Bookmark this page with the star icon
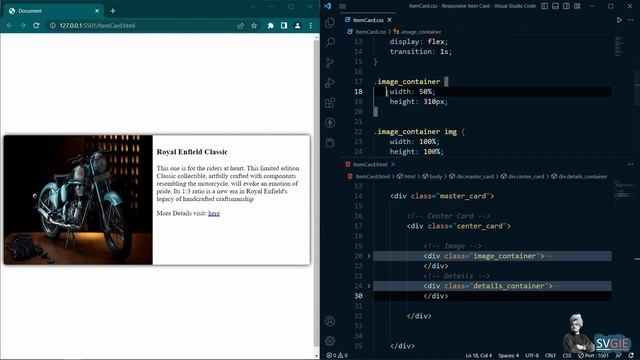 click(x=254, y=25)
